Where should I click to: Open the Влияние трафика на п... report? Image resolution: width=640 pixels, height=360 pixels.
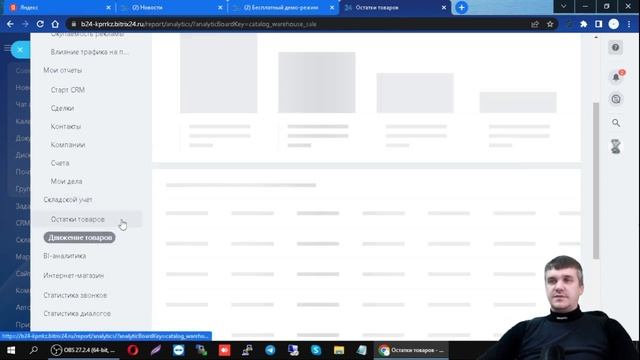coord(89,52)
